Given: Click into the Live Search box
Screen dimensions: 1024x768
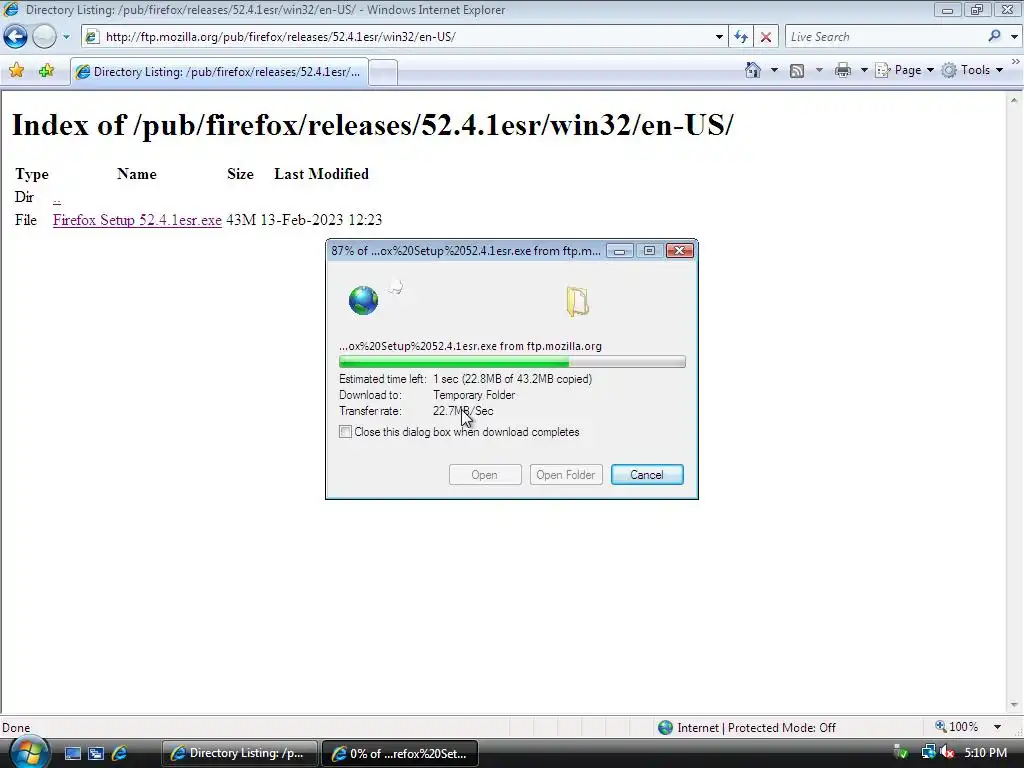Looking at the screenshot, I should click(x=885, y=37).
